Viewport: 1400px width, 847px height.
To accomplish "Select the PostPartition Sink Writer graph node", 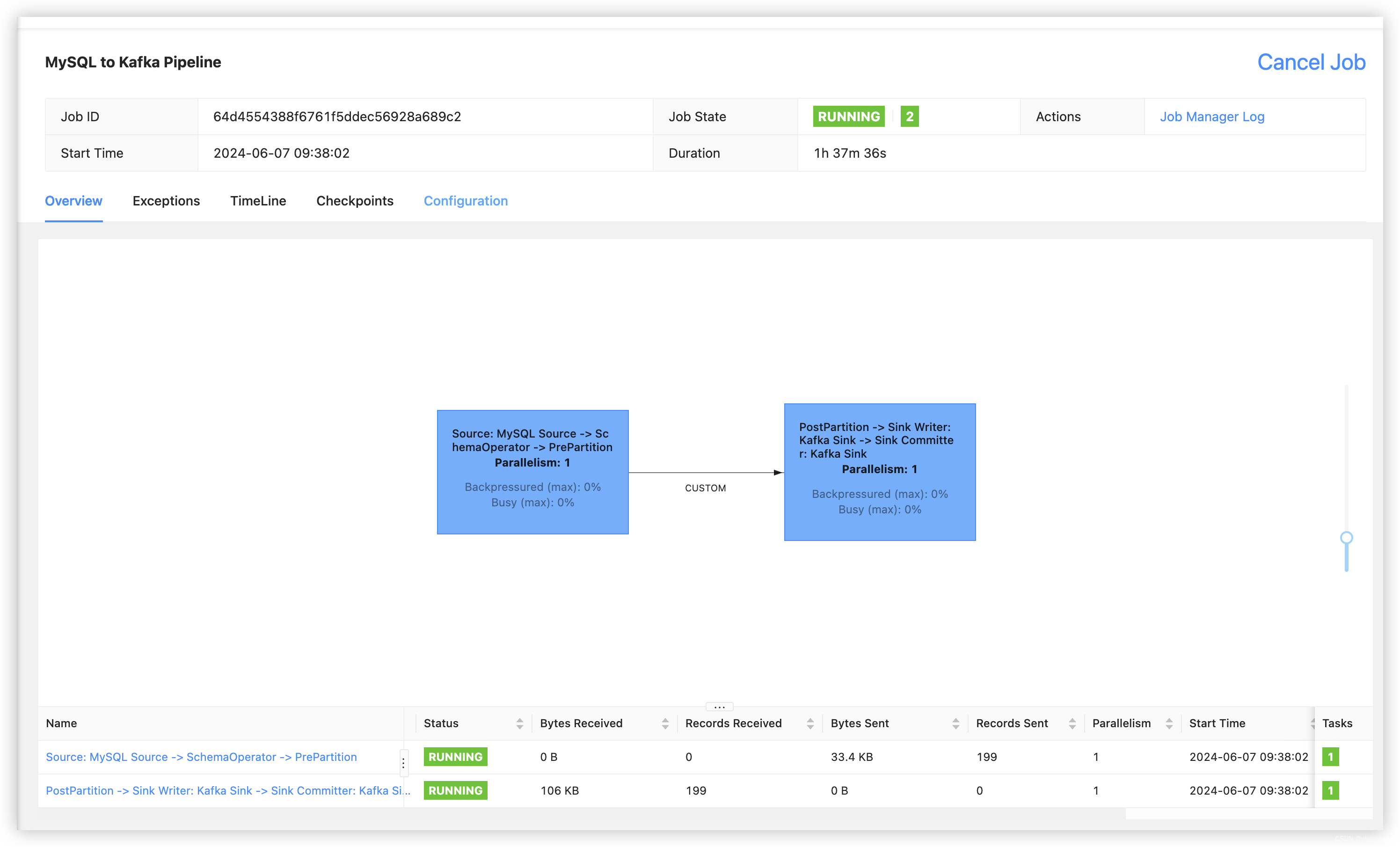I will tap(880, 472).
